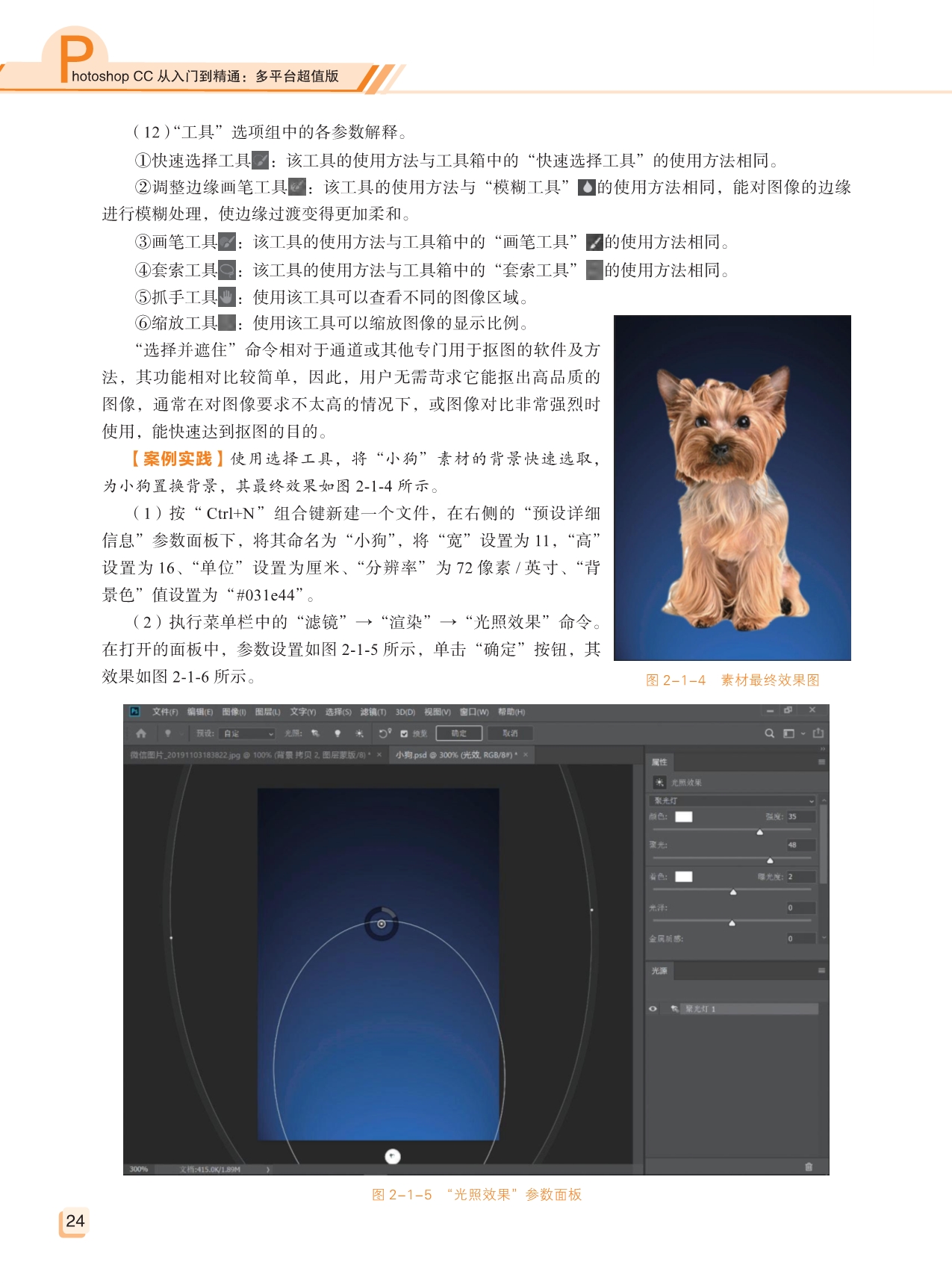The height and width of the screenshot is (1283, 952).
Task: Open the 滤镜(T) menu
Action: 373,712
